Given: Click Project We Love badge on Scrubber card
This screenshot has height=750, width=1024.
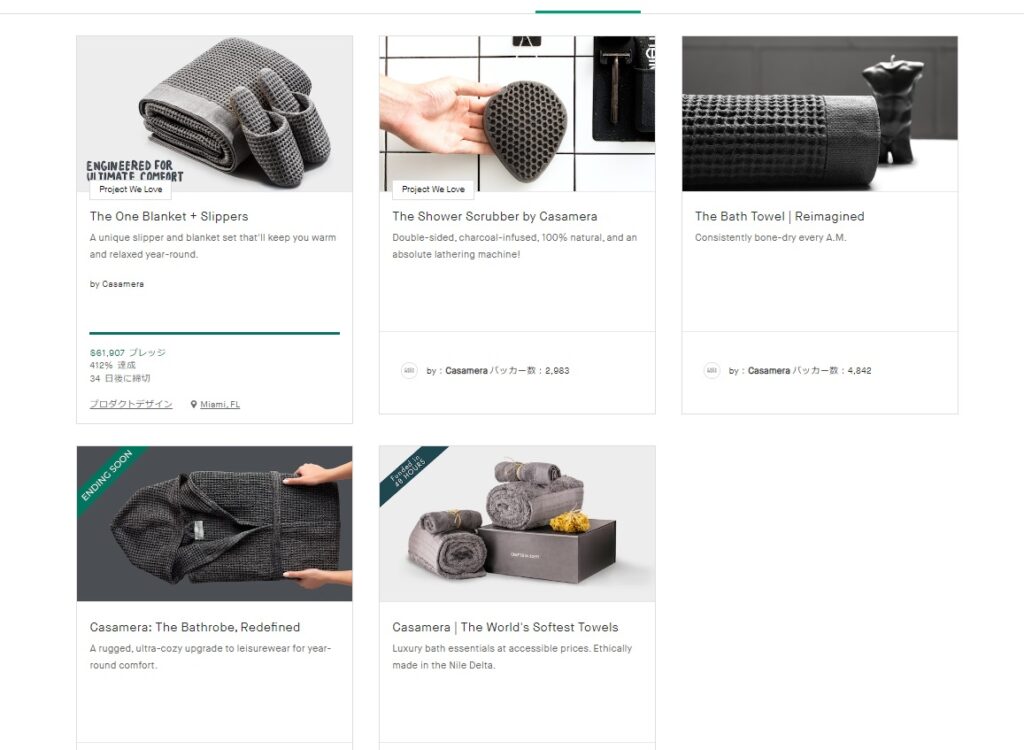Looking at the screenshot, I should pos(433,189).
